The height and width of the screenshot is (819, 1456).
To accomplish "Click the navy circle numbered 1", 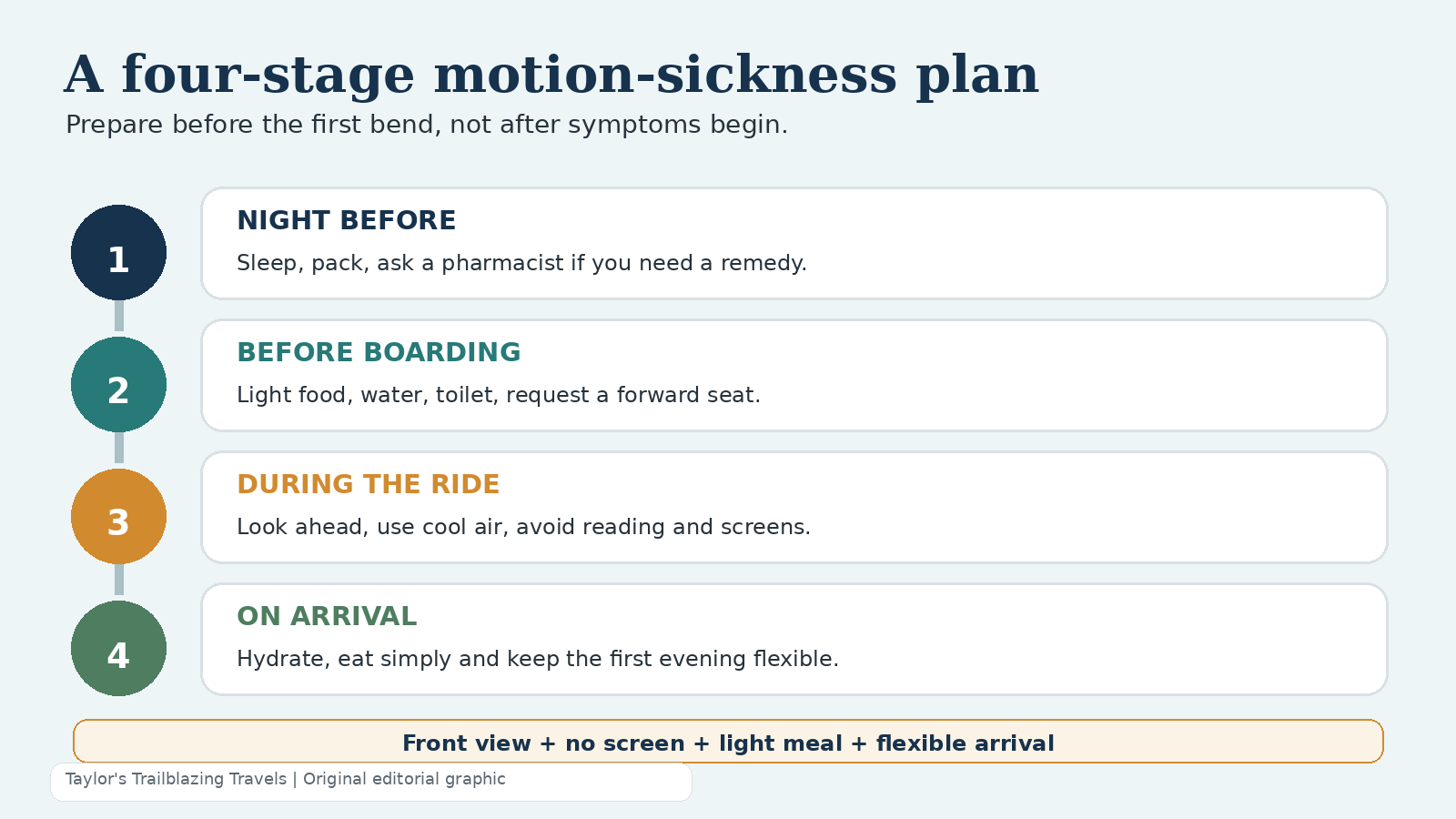I will point(118,252).
